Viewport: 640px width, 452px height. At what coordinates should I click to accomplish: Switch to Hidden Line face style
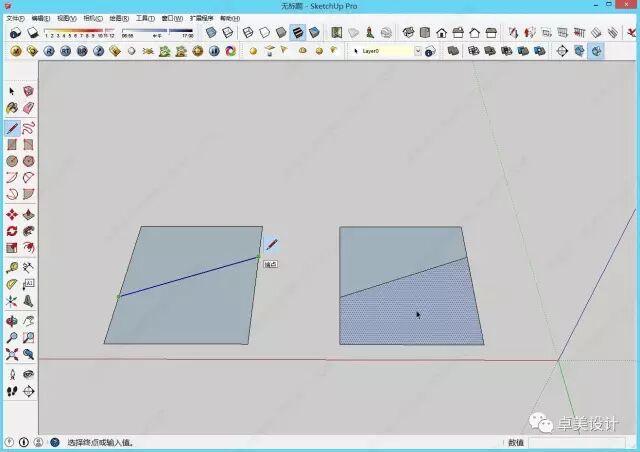pos(264,32)
